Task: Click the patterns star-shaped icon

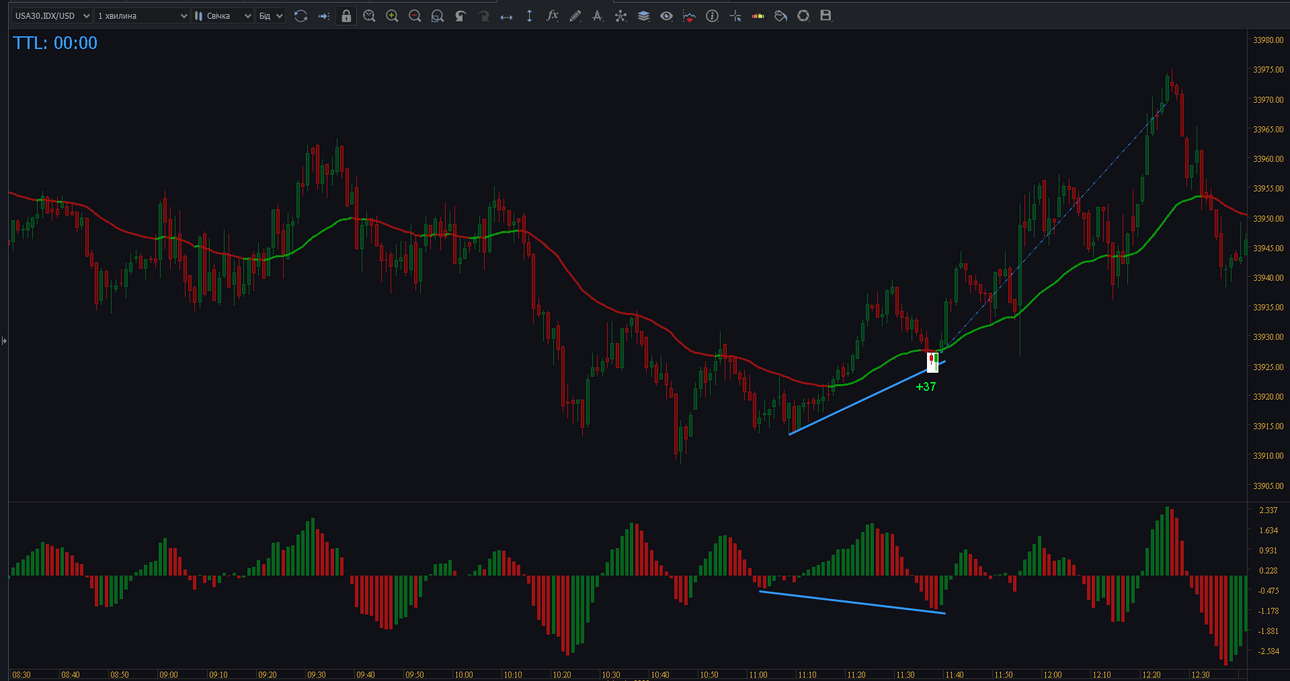Action: coord(620,16)
